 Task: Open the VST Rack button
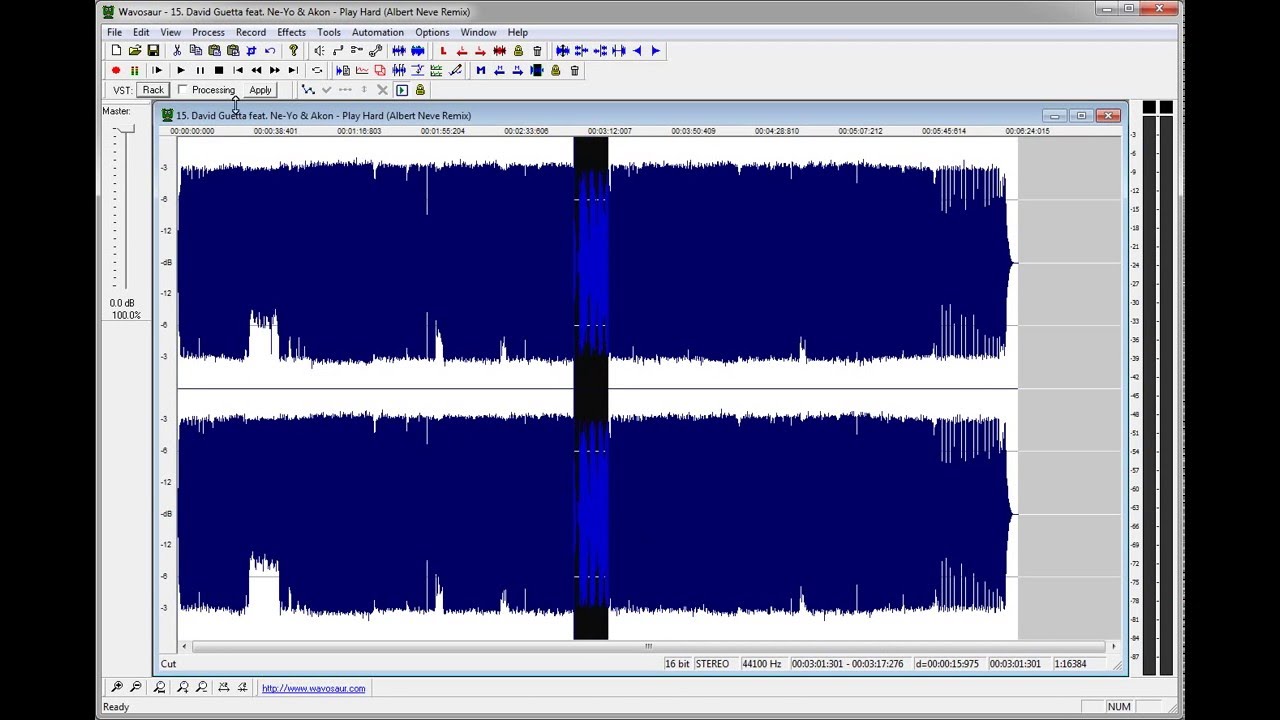click(153, 90)
